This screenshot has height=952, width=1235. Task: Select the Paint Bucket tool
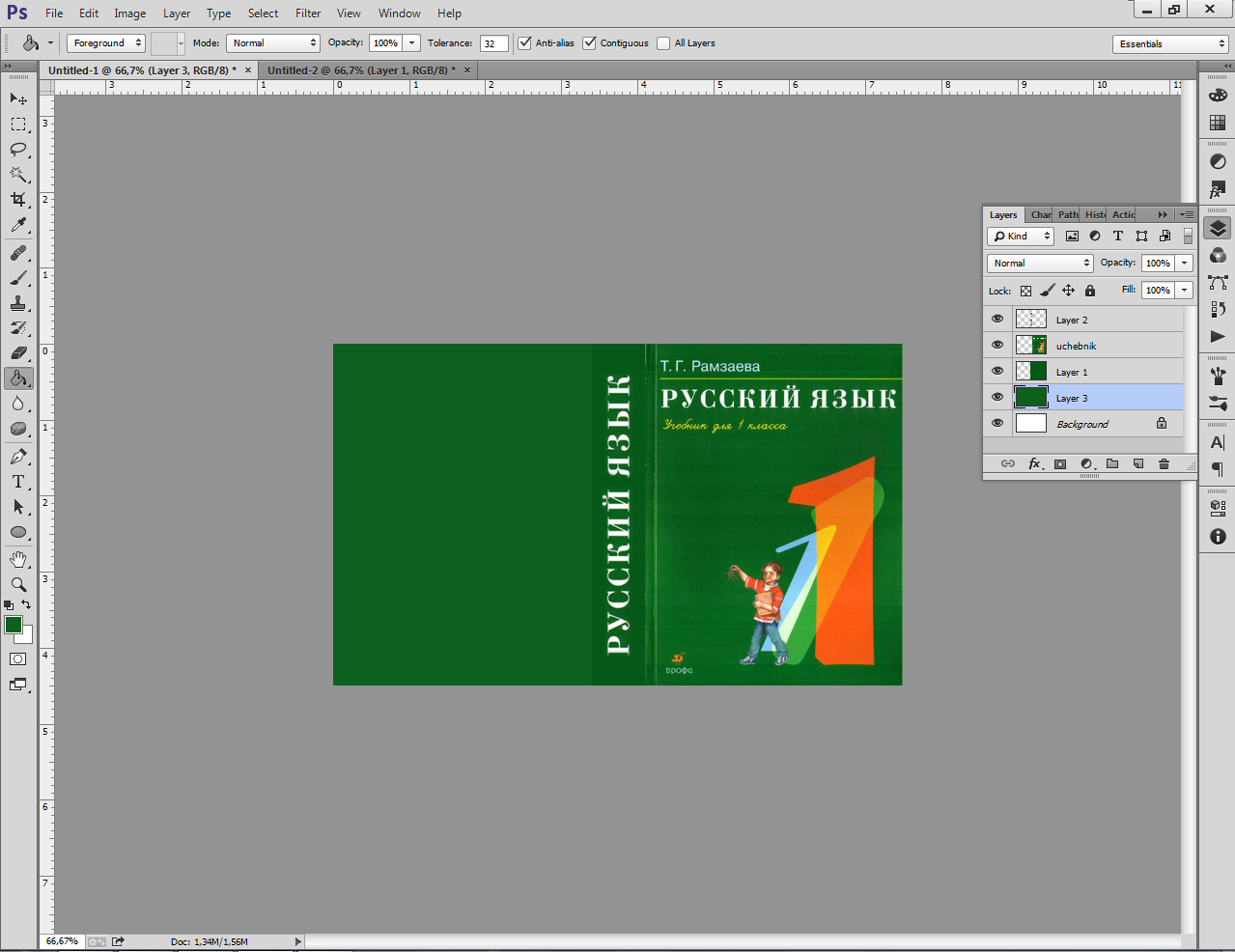click(x=18, y=378)
